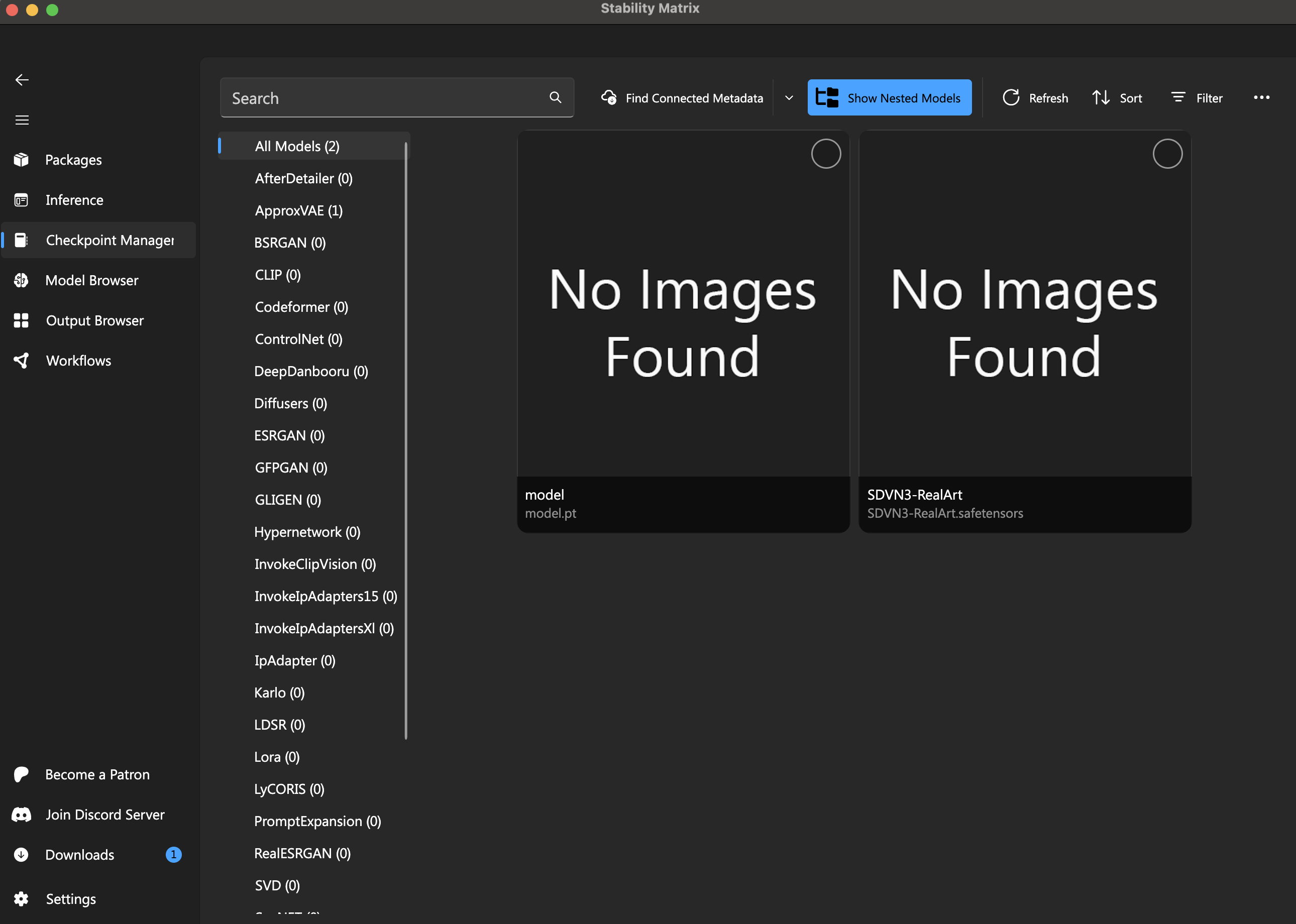This screenshot has height=924, width=1296.
Task: Select the ApproxVAE (1) category
Action: [x=298, y=210]
